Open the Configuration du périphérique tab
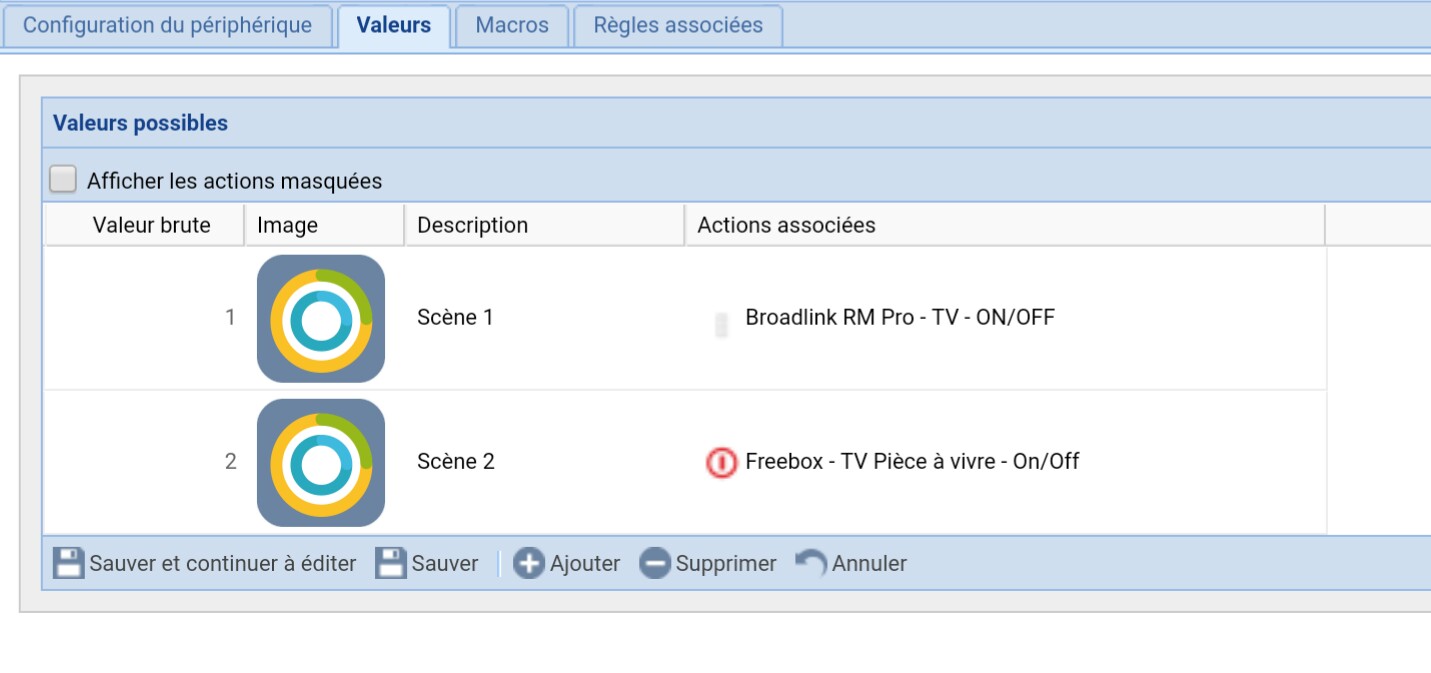The width and height of the screenshot is (1431, 673). pyautogui.click(x=167, y=25)
